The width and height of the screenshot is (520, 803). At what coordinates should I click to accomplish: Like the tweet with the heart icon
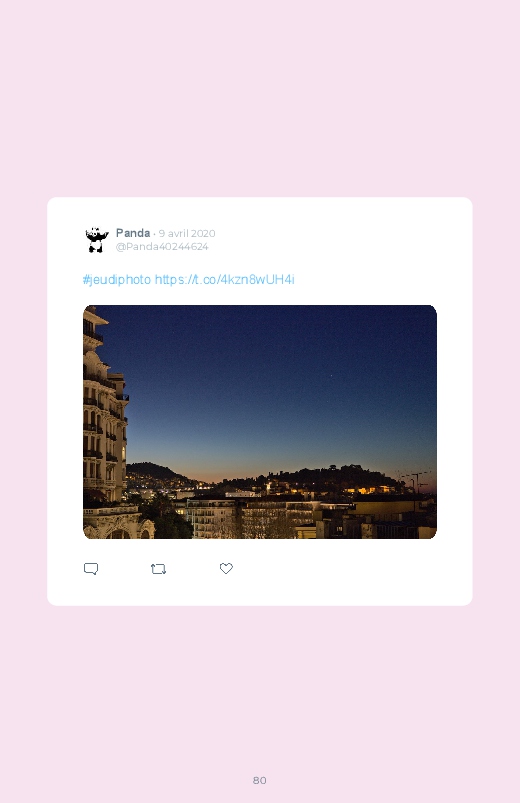pos(226,568)
